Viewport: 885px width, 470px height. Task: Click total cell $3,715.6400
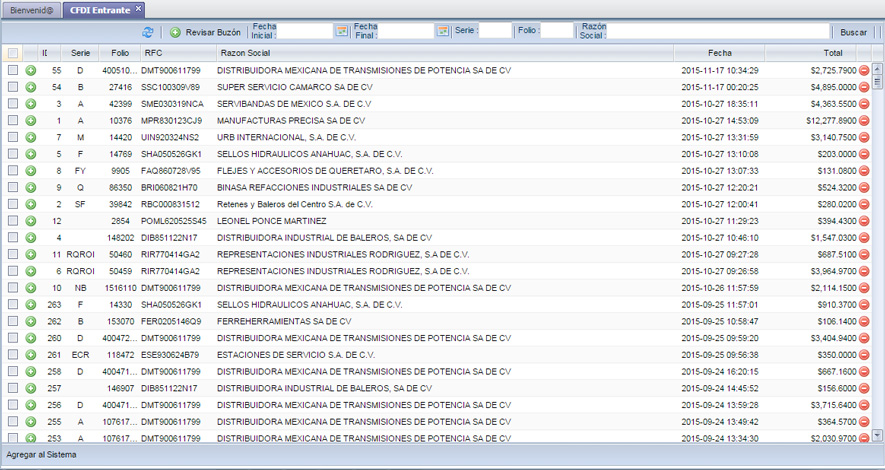pos(834,405)
